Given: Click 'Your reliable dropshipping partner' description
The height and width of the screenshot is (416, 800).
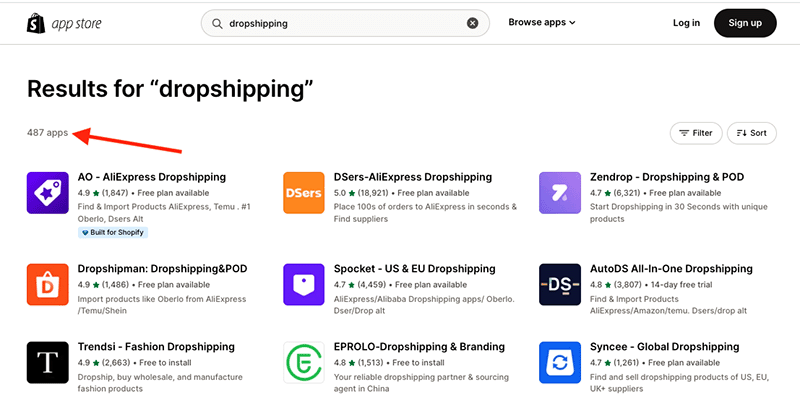Looking at the screenshot, I should (421, 383).
